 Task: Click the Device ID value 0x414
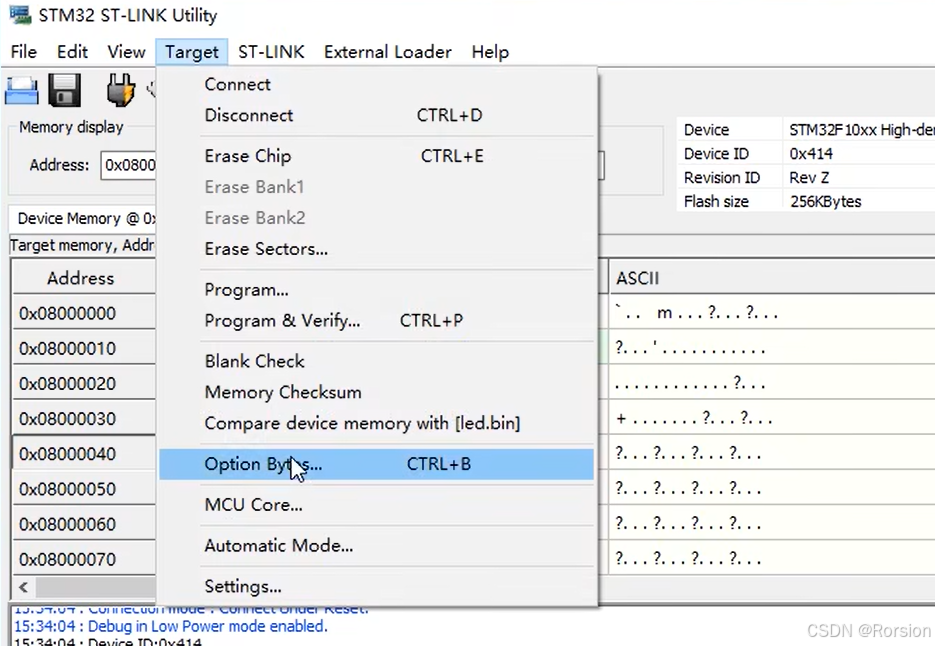[x=811, y=154]
